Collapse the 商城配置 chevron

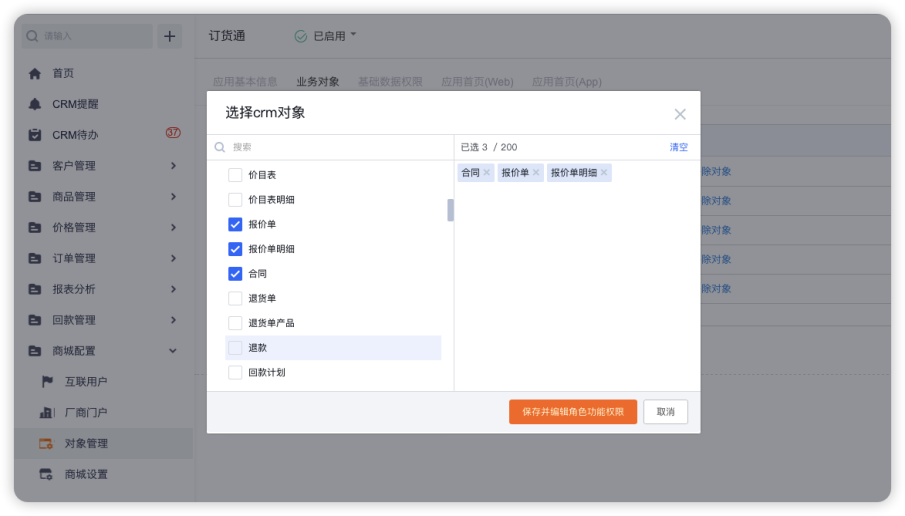tap(173, 351)
